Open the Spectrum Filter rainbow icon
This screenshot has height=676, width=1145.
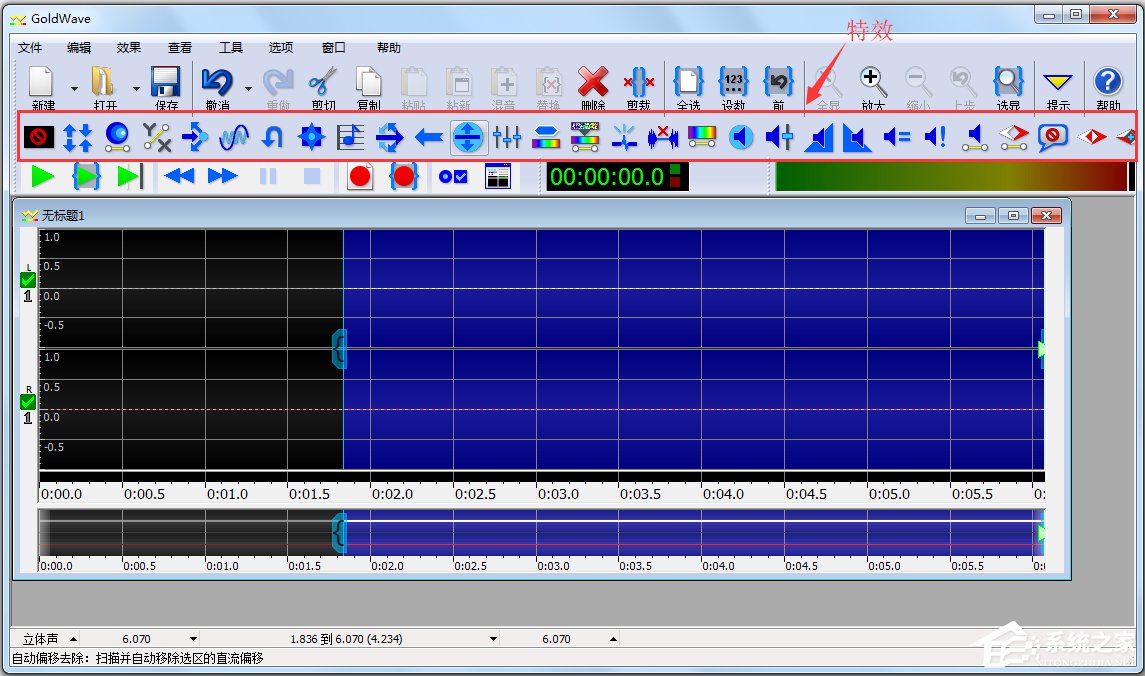702,137
